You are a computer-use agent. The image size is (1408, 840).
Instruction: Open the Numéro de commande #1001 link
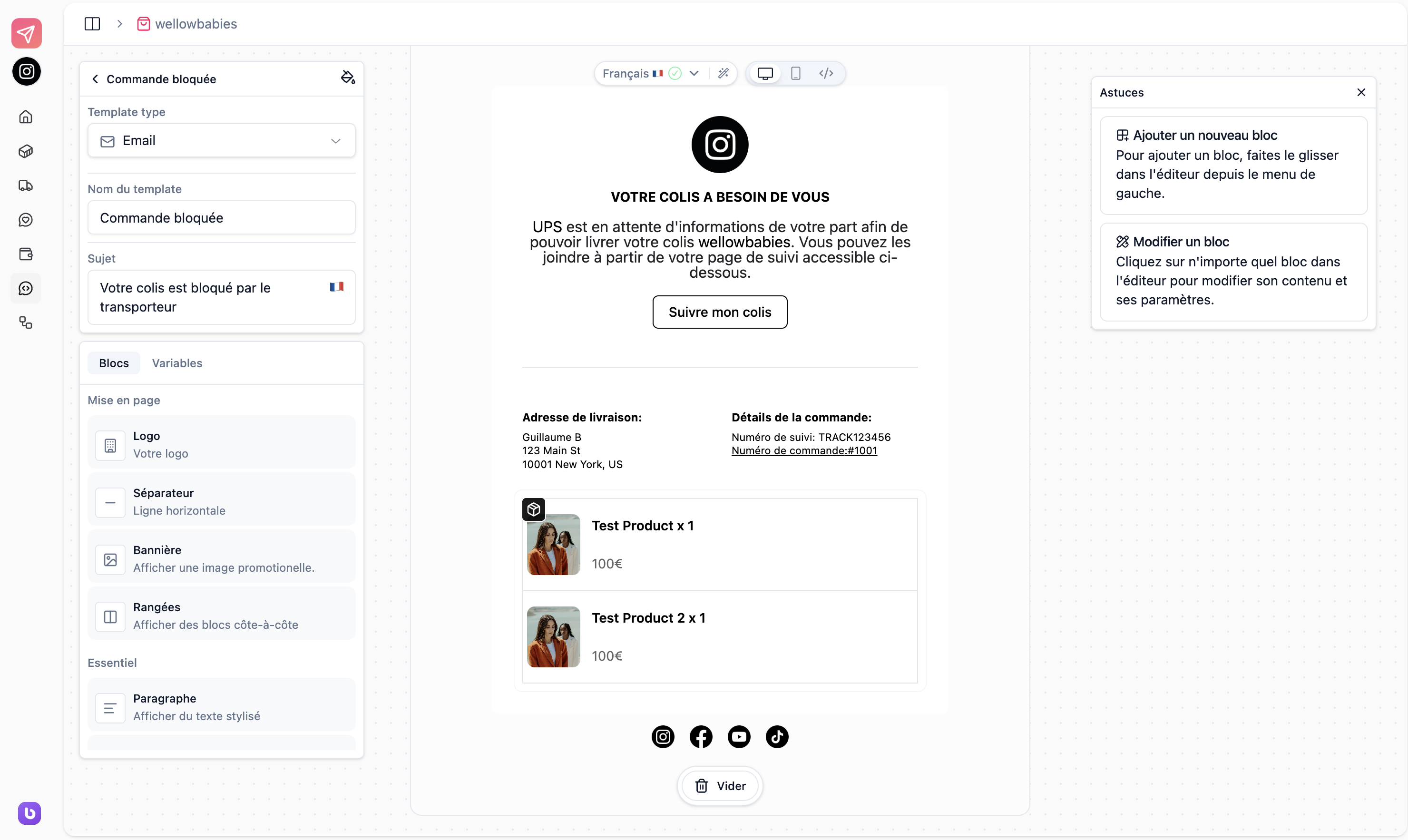[x=804, y=450]
